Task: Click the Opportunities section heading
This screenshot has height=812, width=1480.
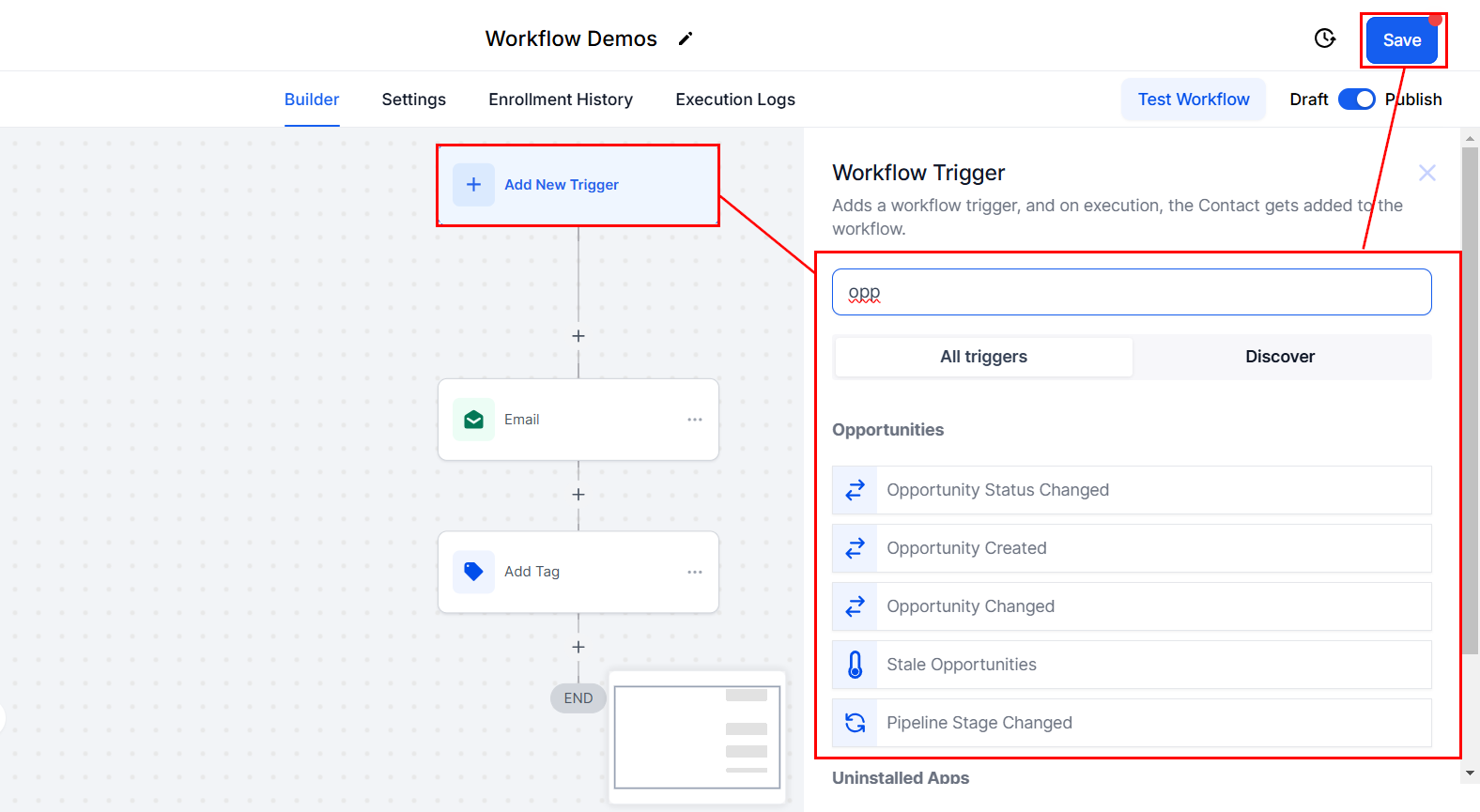Action: click(x=888, y=430)
